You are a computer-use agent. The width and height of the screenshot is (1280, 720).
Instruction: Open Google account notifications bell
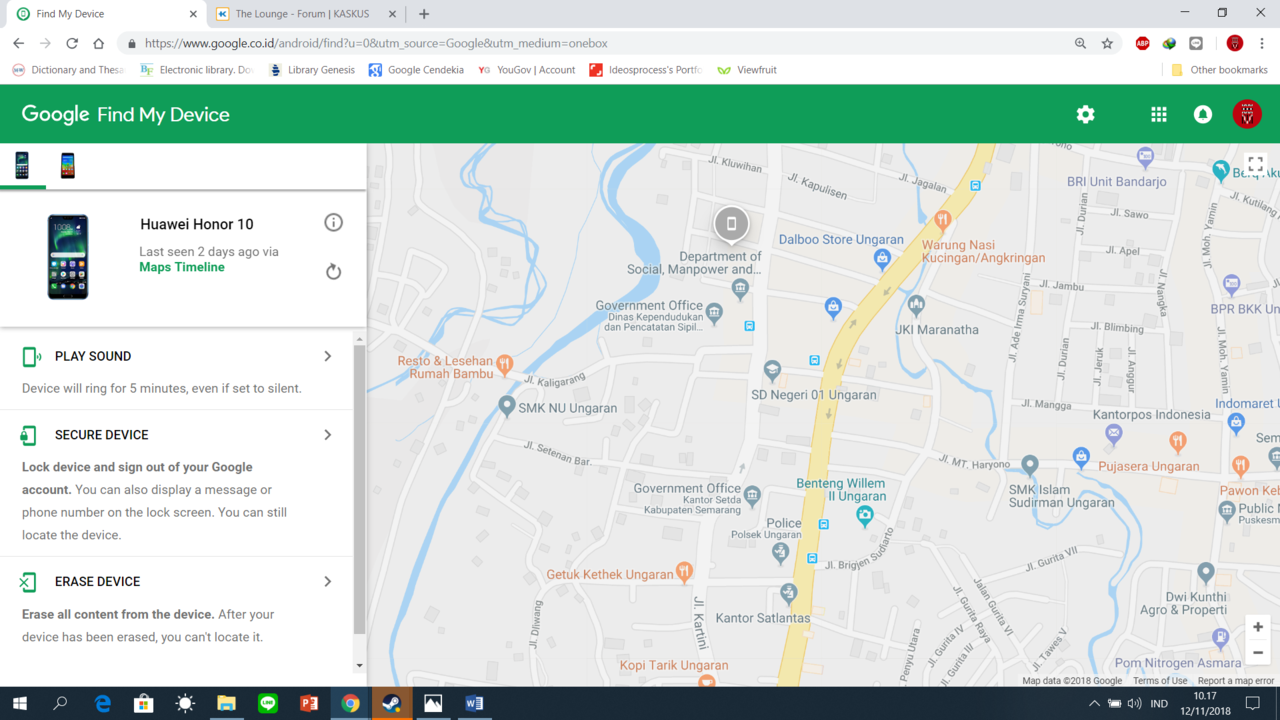(x=1203, y=114)
